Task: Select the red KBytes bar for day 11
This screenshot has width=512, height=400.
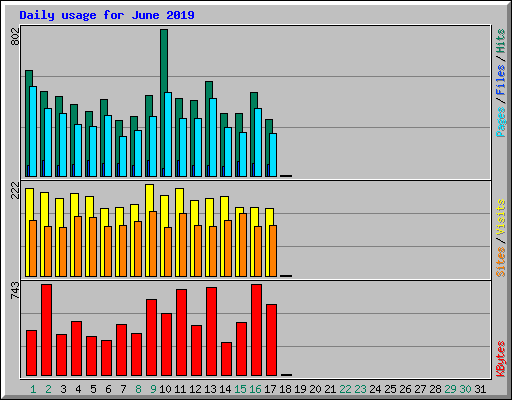Action: [181, 333]
